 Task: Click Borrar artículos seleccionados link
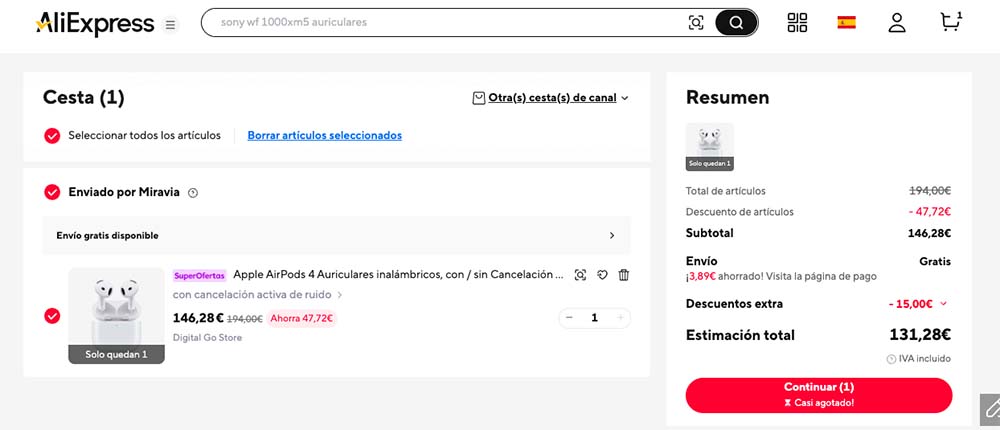point(324,135)
